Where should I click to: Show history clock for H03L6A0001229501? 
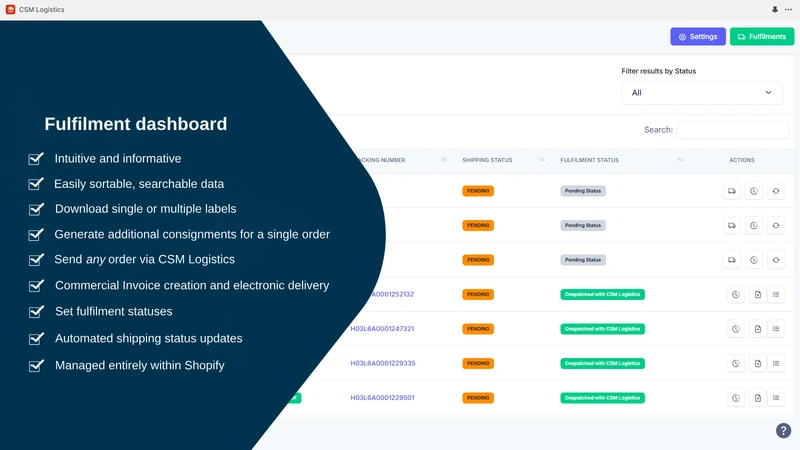click(736, 398)
